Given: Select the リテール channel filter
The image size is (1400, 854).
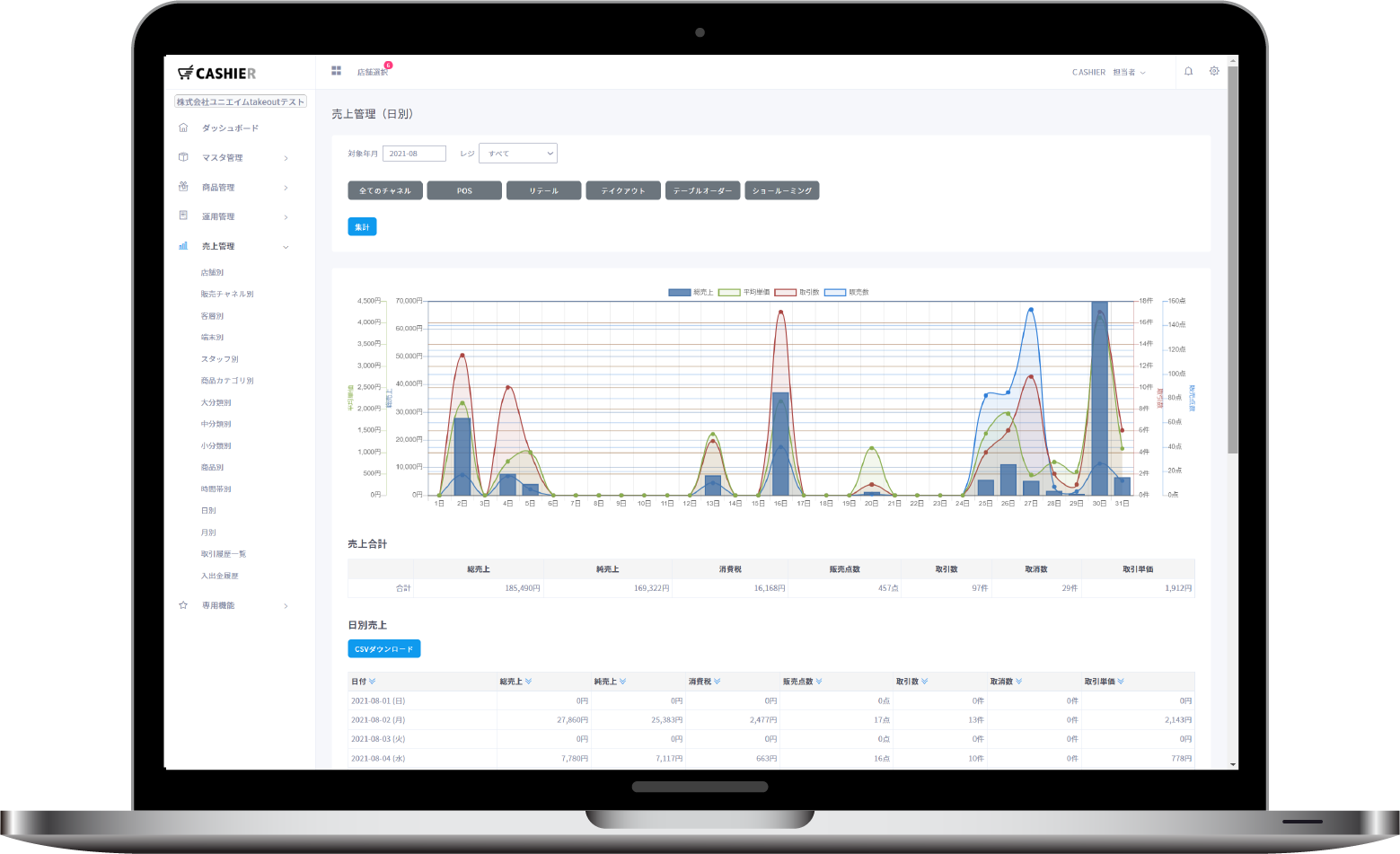Looking at the screenshot, I should (x=543, y=190).
